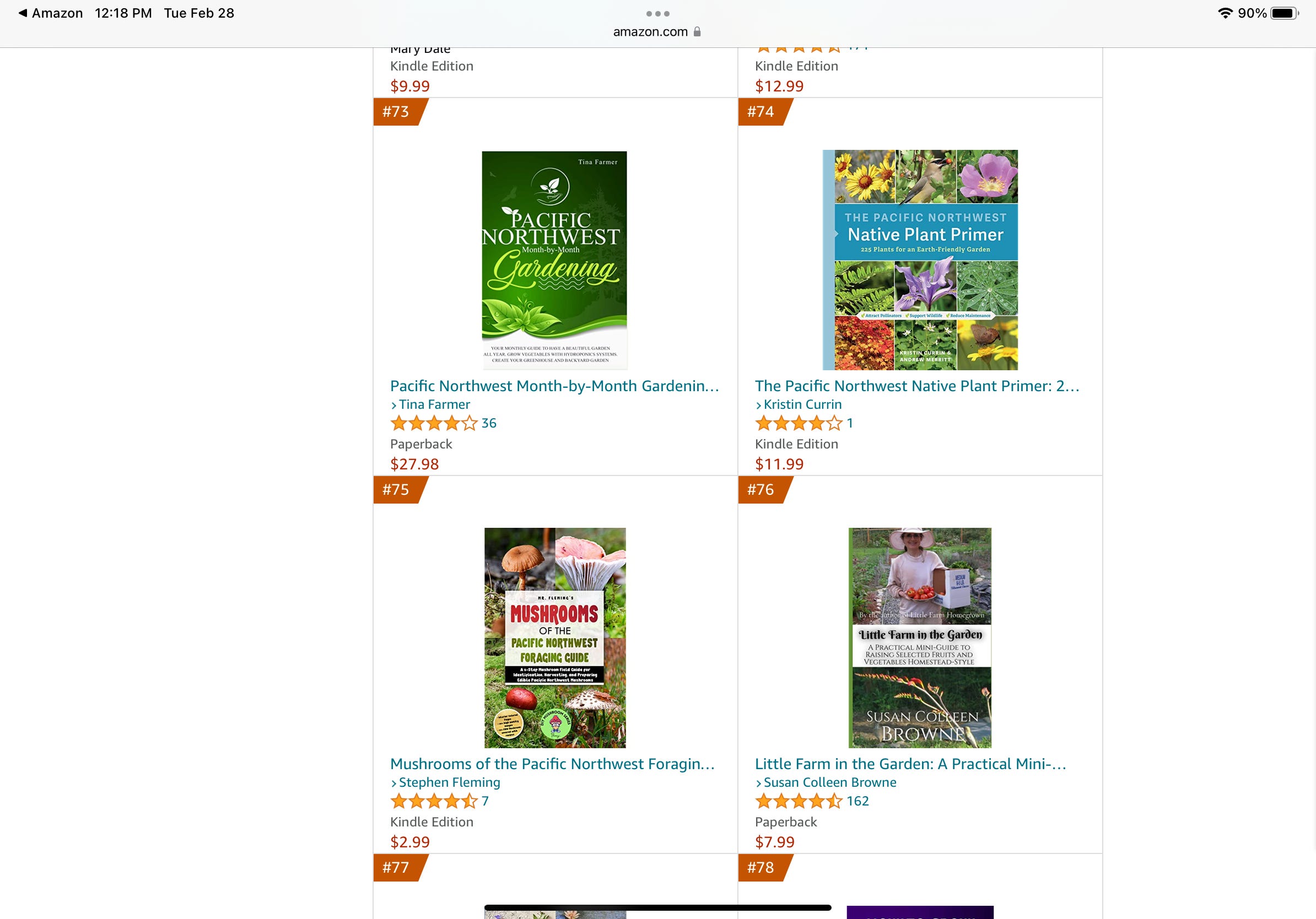Tap the back arrow to Amazon app
Screen dimensions: 1316x919
[23, 13]
